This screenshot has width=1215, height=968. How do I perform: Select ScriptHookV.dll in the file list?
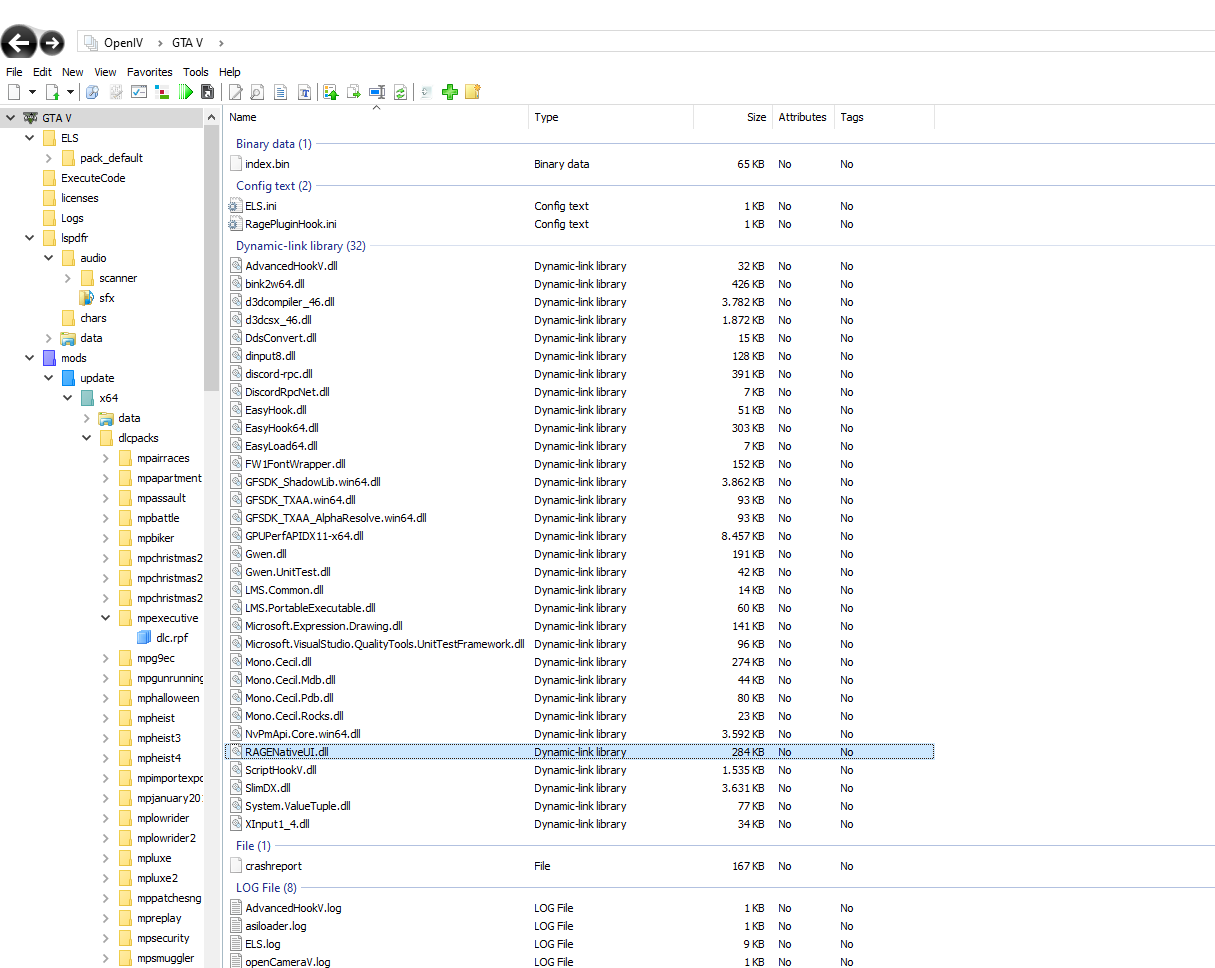[281, 770]
